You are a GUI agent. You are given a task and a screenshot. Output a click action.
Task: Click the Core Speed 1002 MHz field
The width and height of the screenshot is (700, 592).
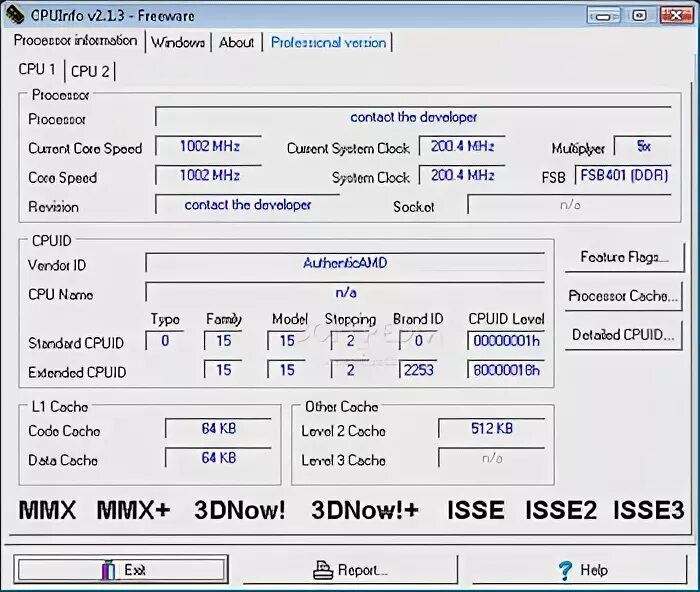(209, 175)
